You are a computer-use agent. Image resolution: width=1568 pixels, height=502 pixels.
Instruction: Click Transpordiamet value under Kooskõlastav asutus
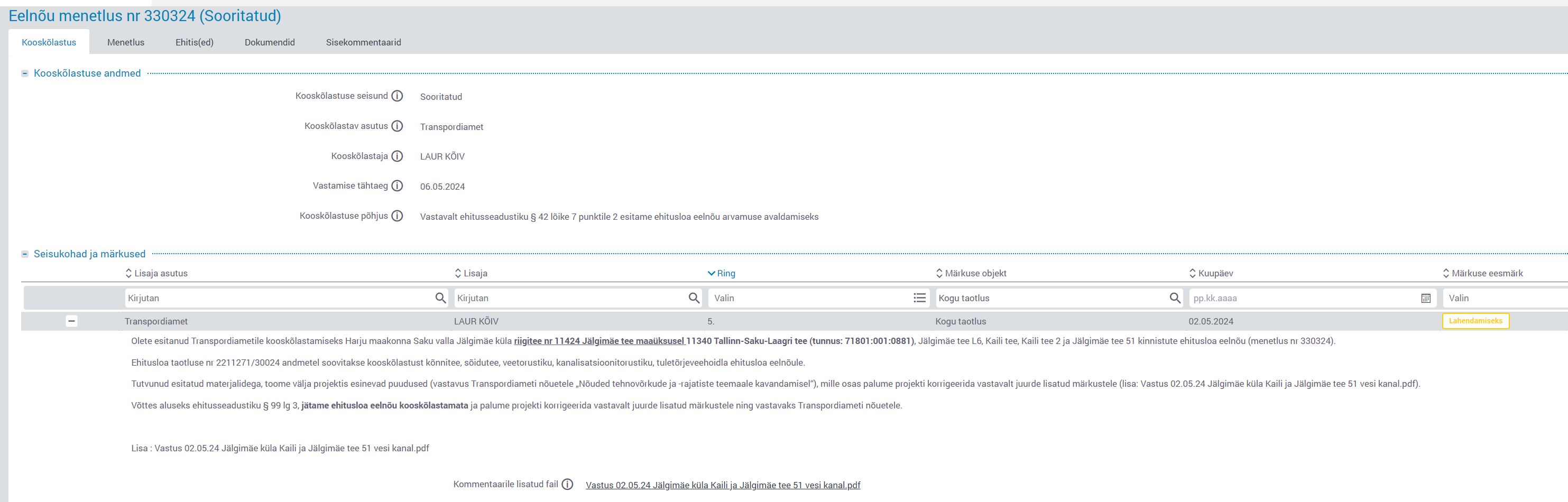point(451,127)
